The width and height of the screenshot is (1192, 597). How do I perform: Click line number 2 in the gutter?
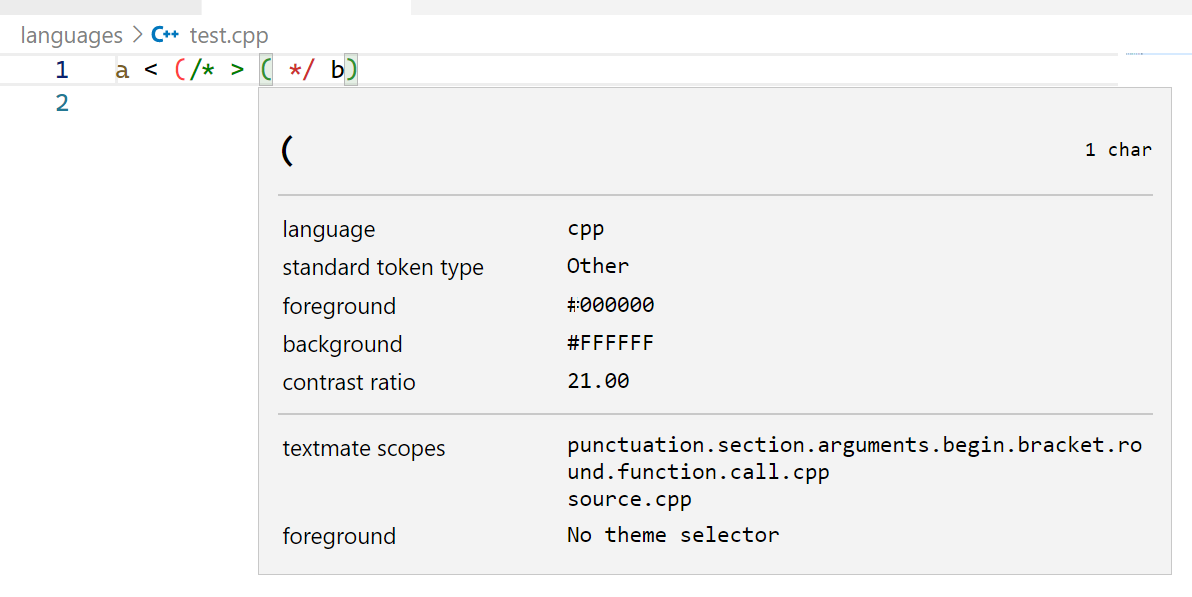click(61, 102)
